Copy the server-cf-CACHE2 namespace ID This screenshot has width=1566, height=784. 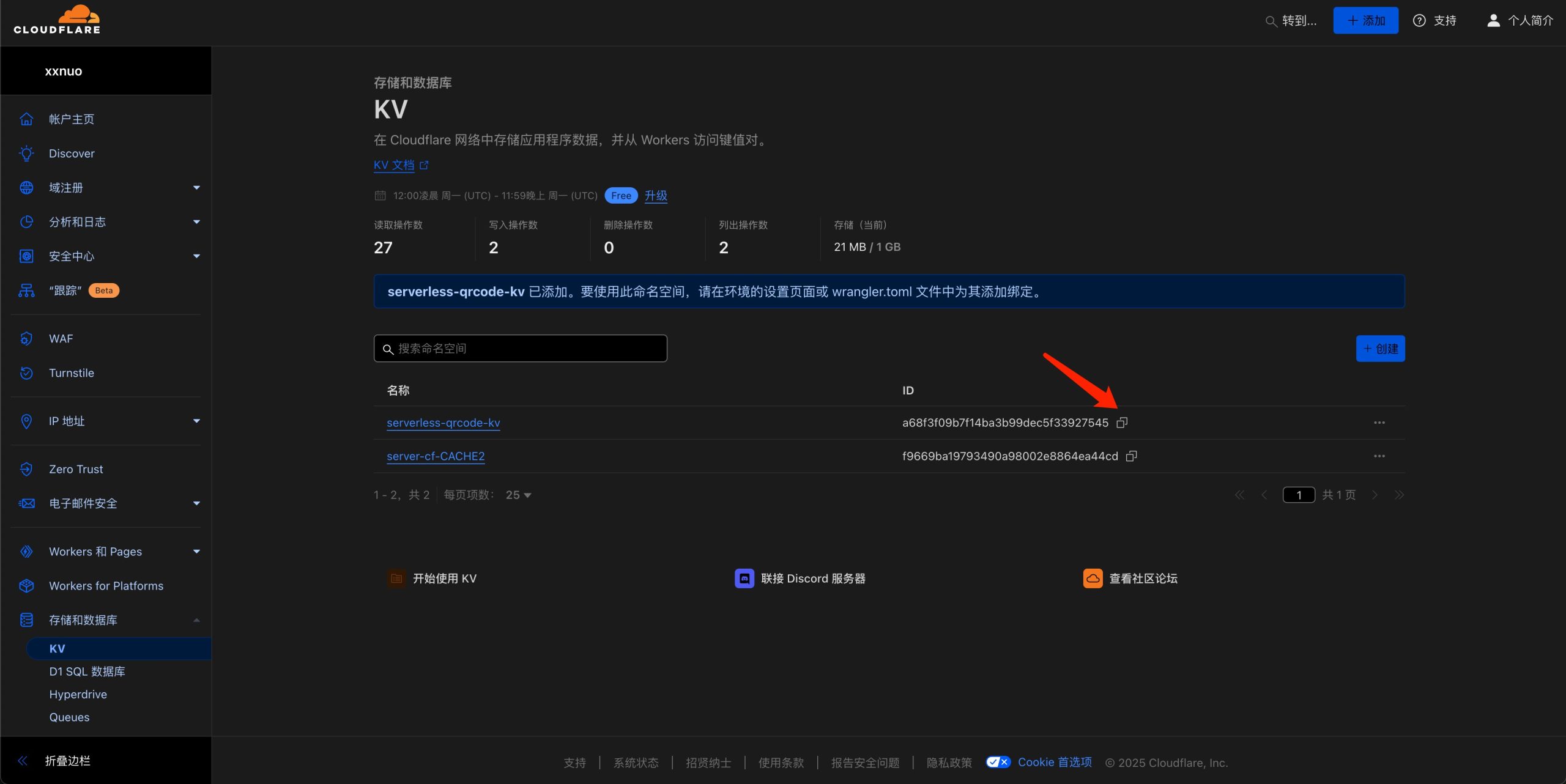[1131, 456]
